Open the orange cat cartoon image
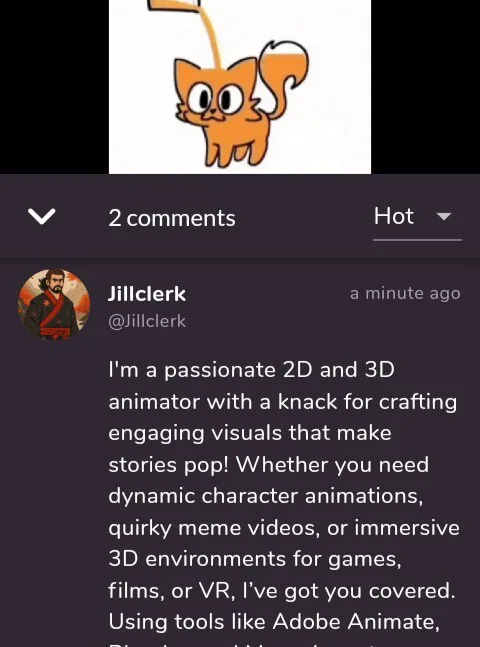The width and height of the screenshot is (480, 647). click(240, 87)
